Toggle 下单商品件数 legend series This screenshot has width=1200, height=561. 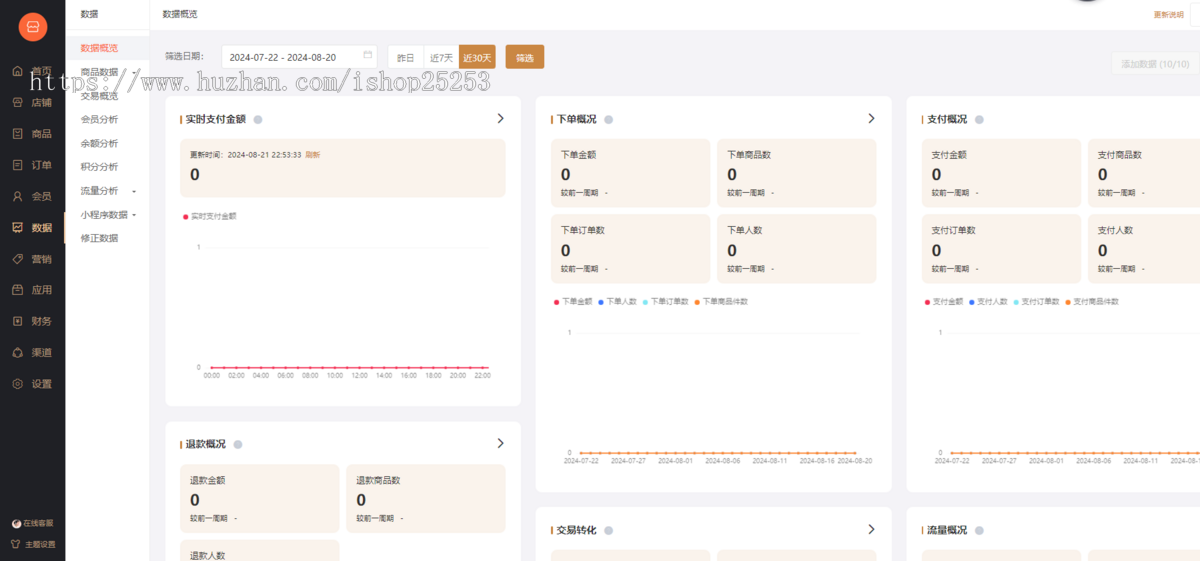[721, 301]
